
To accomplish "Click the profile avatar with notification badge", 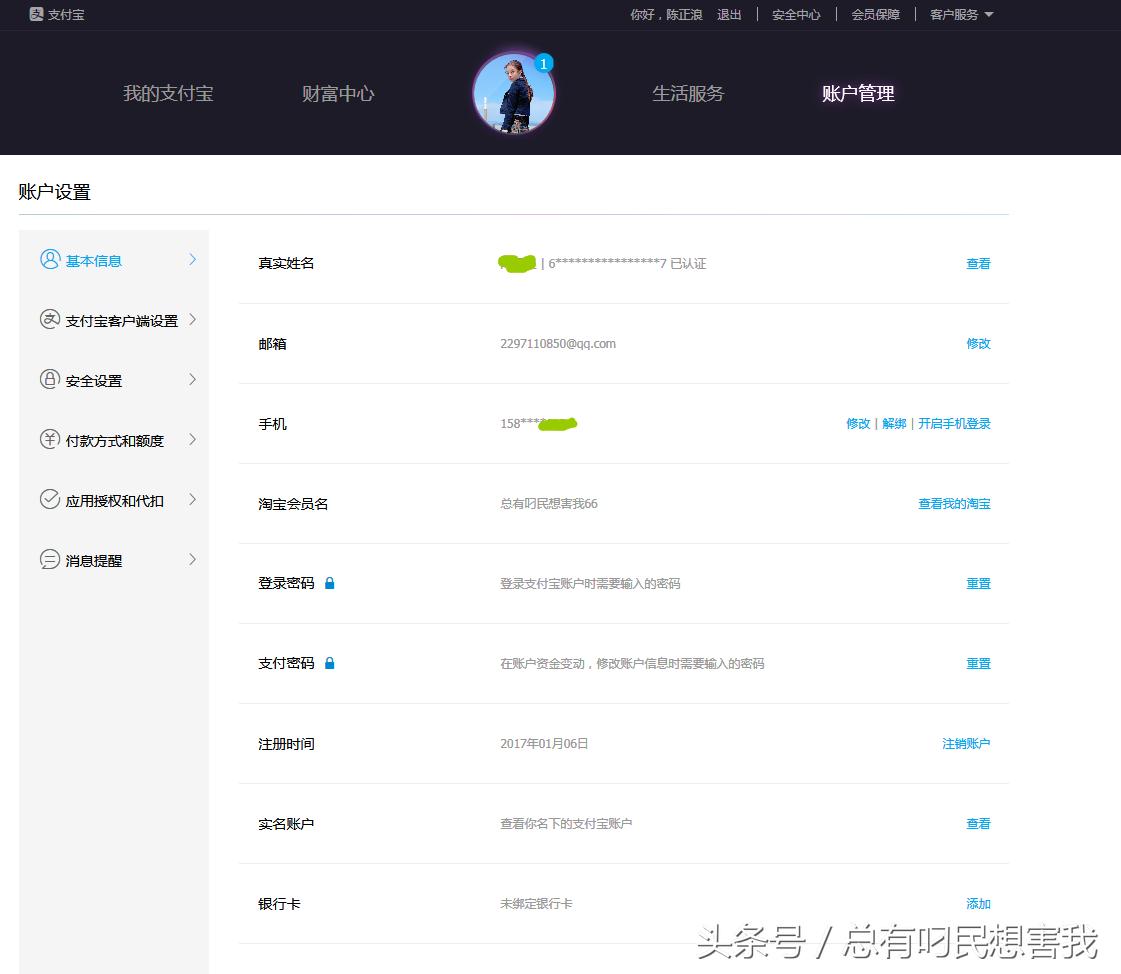I will (513, 92).
